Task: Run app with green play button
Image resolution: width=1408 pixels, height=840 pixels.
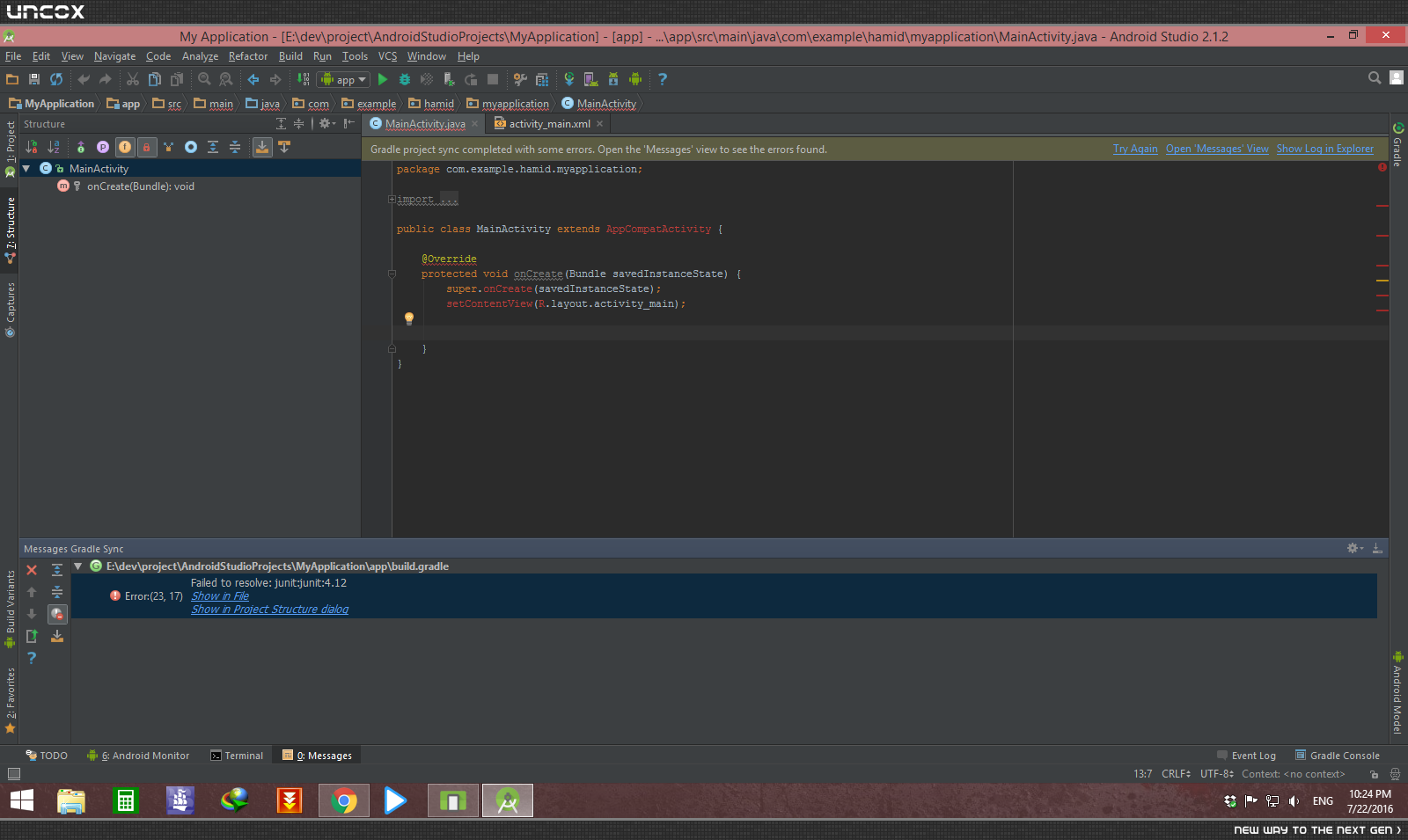Action: click(383, 79)
